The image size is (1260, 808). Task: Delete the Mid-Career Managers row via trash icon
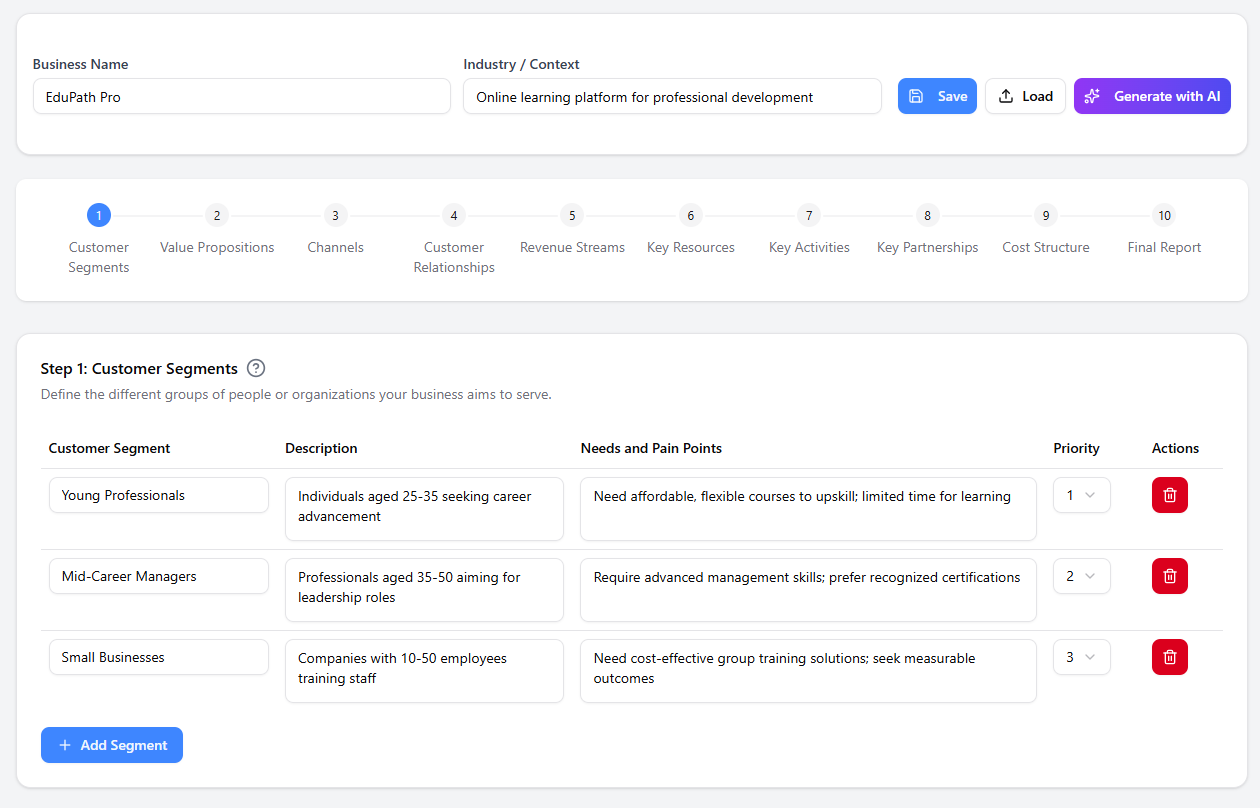coord(1169,575)
